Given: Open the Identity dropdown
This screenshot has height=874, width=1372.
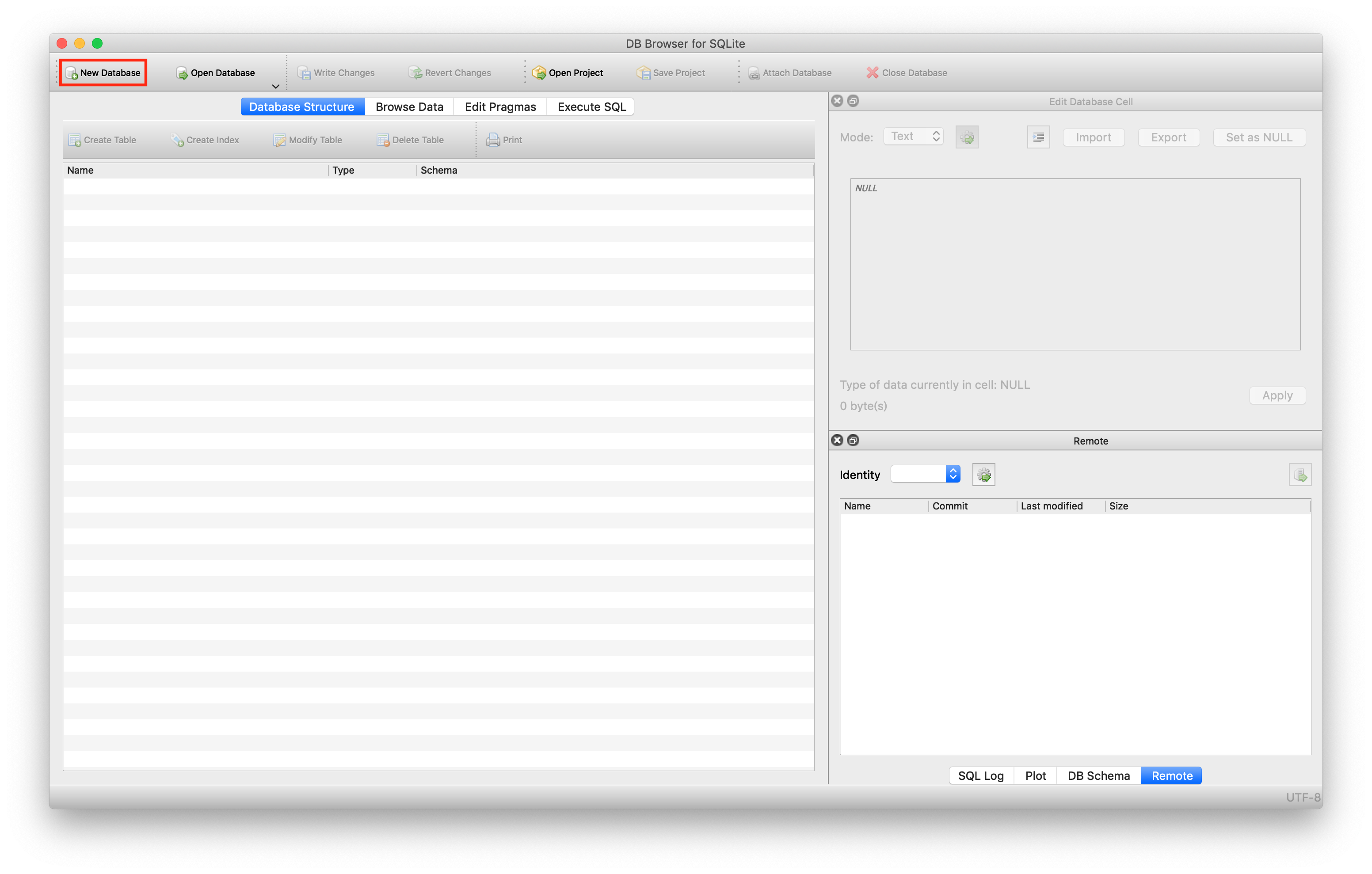Looking at the screenshot, I should tap(925, 474).
